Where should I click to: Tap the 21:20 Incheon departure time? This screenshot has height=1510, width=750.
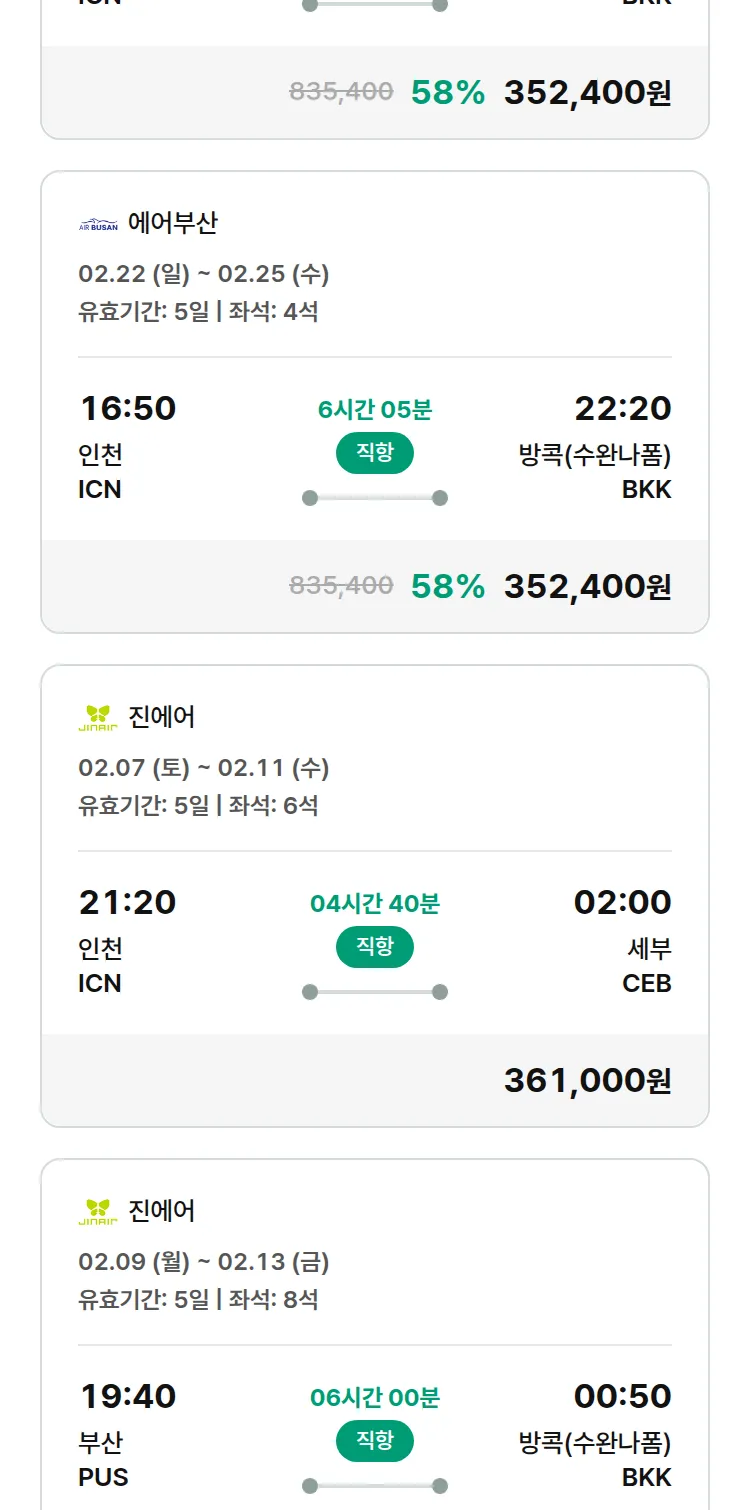(127, 902)
